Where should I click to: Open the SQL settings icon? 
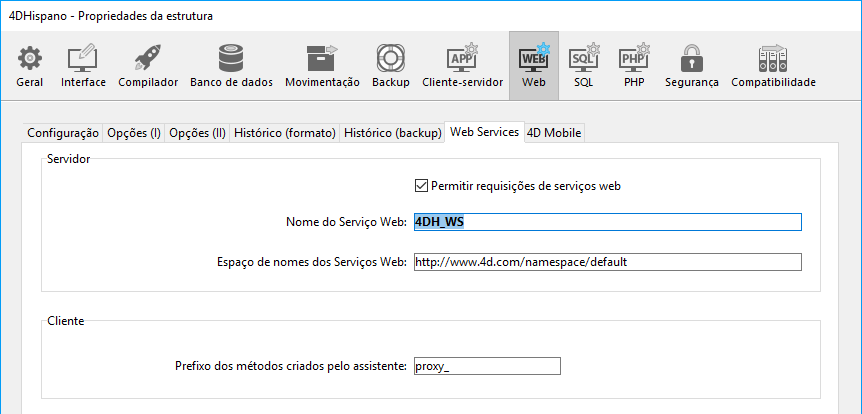584,60
